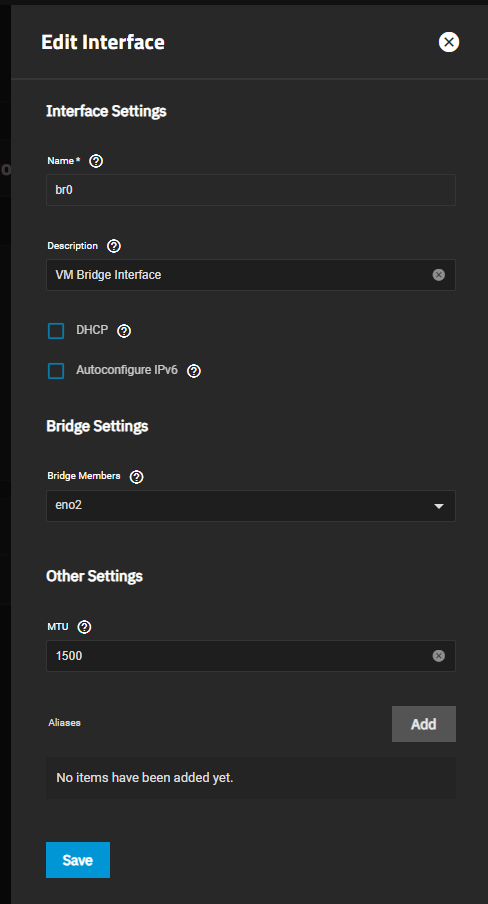Viewport: 488px width, 904px height.
Task: Expand Bridge Members dropdown arrow
Action: pyautogui.click(x=438, y=506)
